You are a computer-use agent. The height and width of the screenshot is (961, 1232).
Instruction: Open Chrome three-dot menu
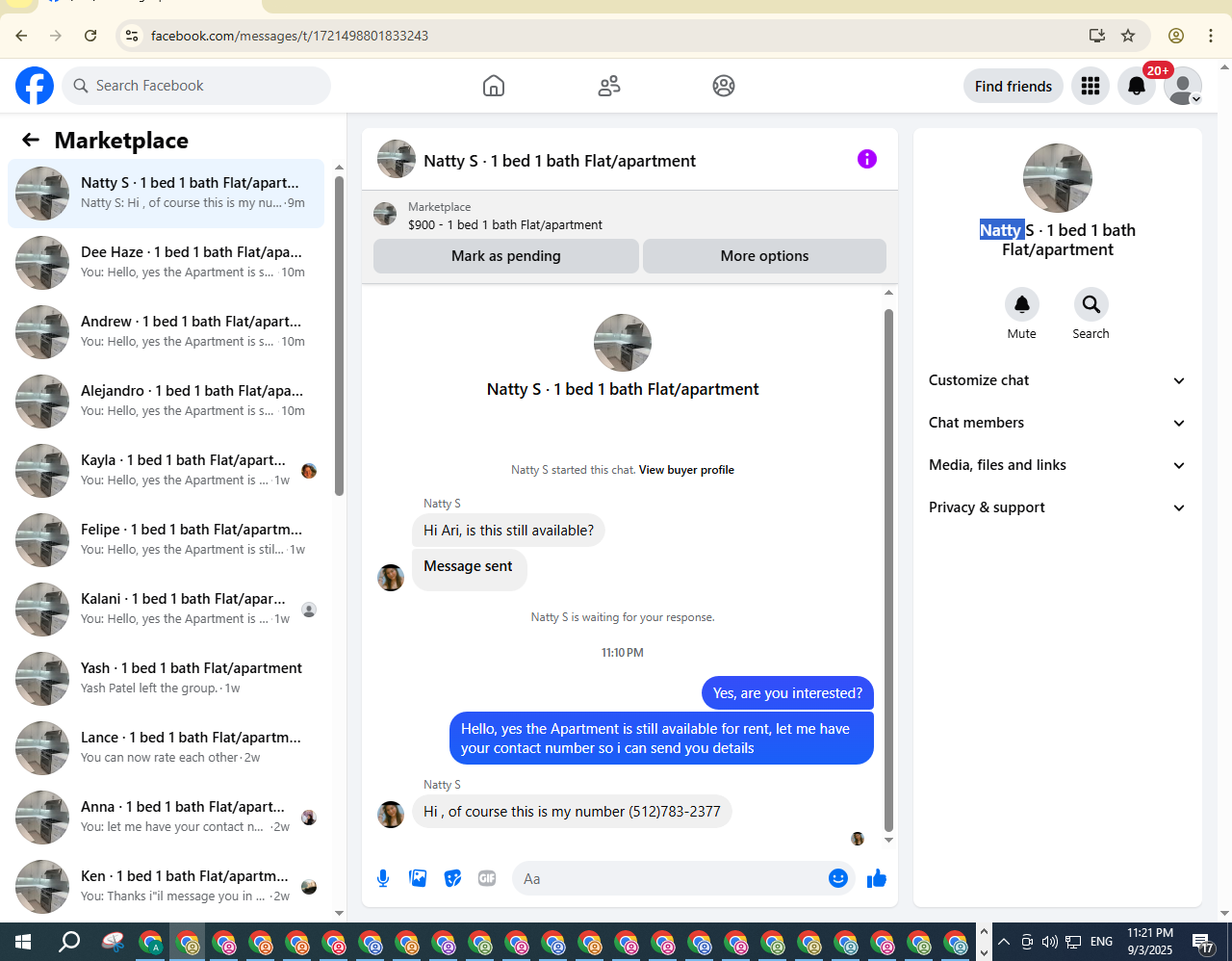tap(1211, 36)
